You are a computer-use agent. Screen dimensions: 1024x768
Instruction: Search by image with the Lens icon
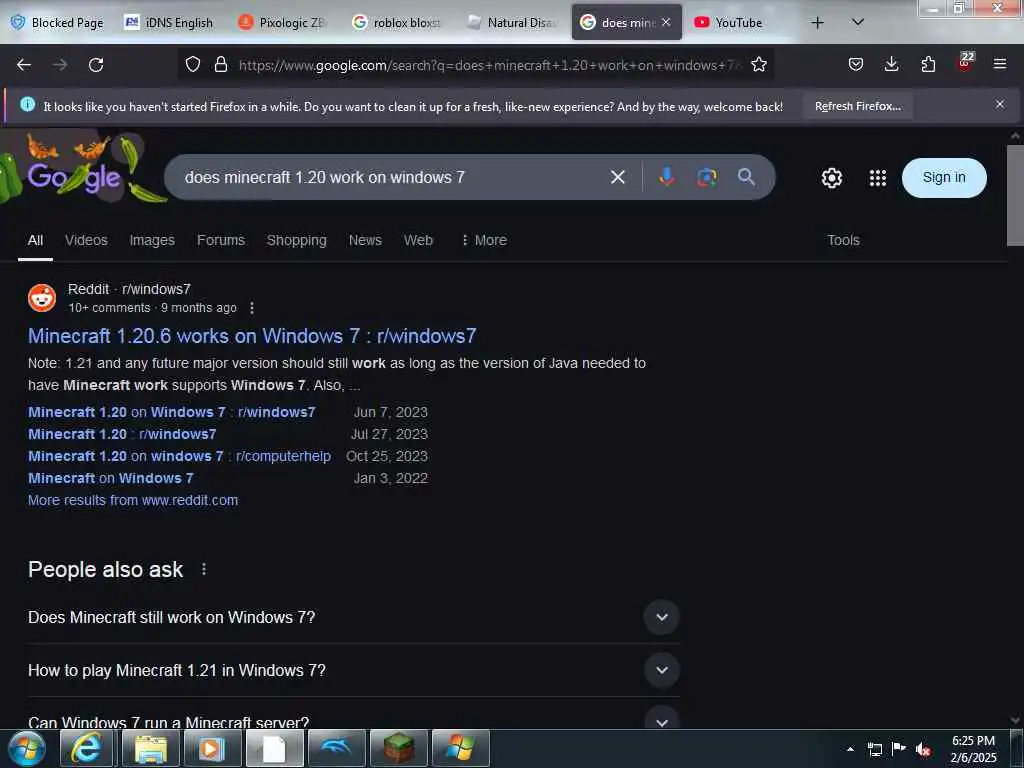[x=707, y=177]
